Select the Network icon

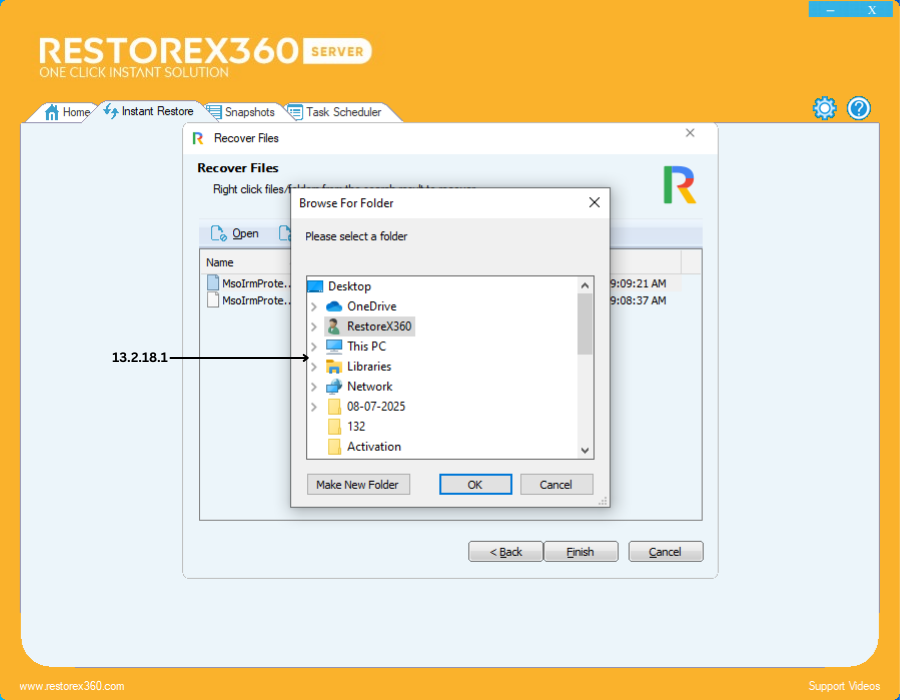pos(333,386)
